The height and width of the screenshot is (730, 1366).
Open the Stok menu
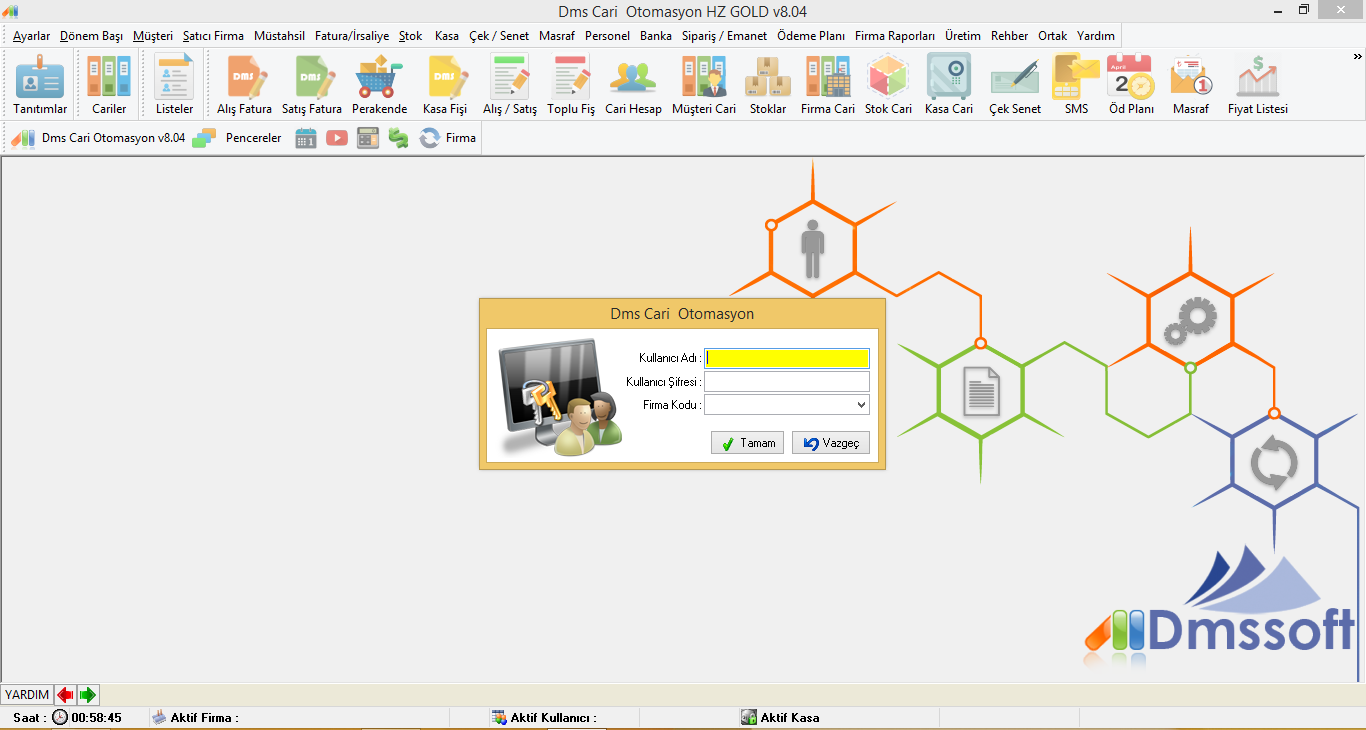click(x=411, y=36)
